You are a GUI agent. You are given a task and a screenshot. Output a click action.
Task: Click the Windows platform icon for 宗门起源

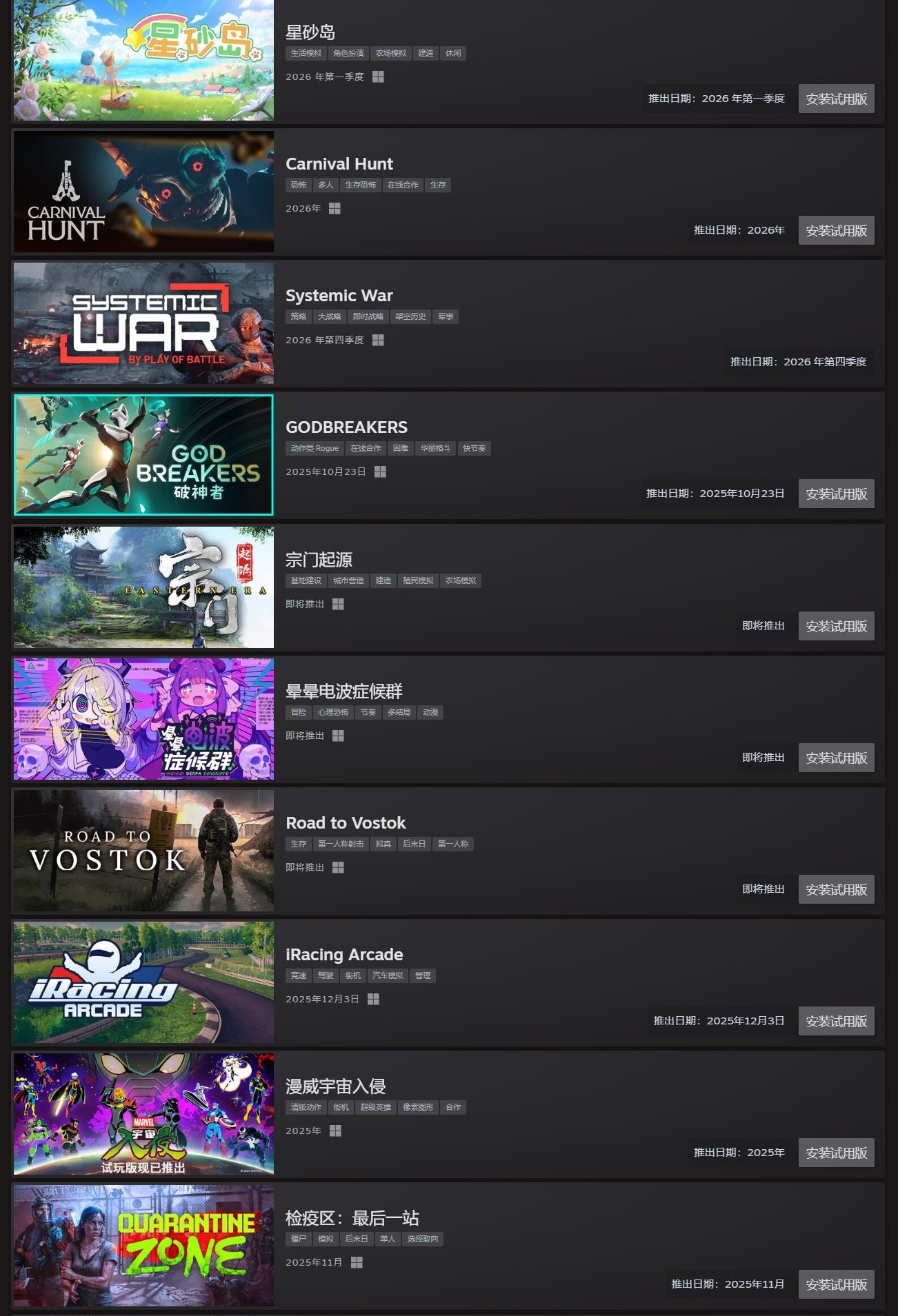pos(338,604)
